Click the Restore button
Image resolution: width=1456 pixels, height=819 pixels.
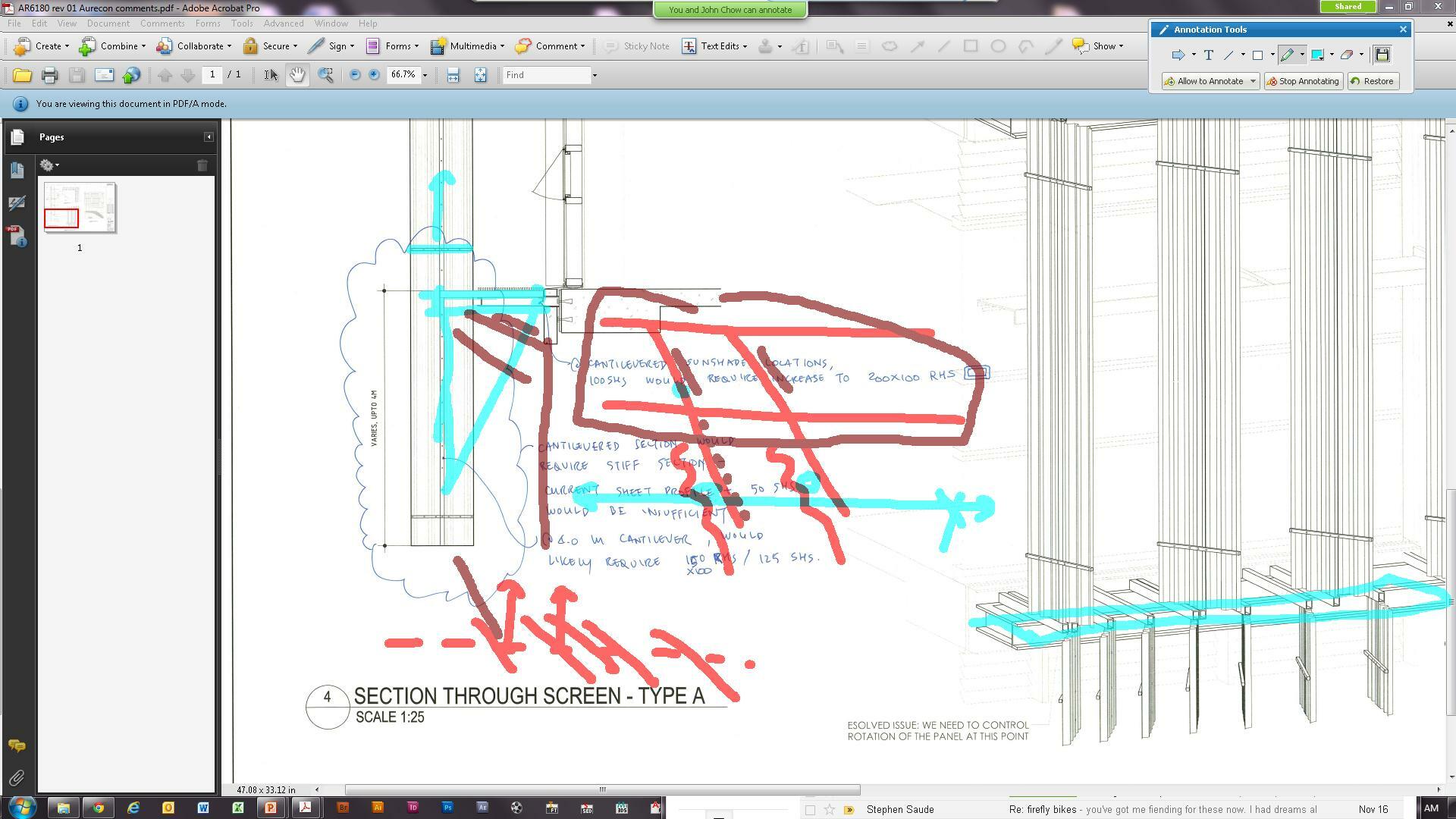pyautogui.click(x=1373, y=81)
